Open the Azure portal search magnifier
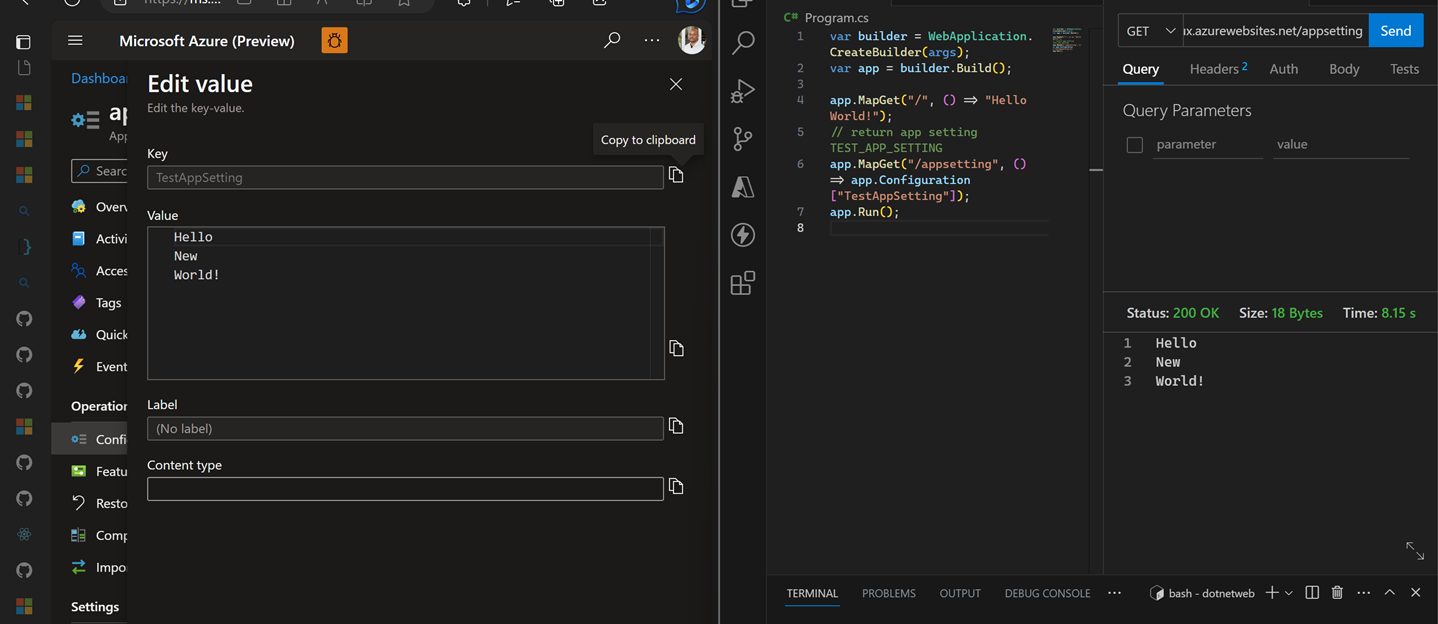The height and width of the screenshot is (624, 1438). tap(612, 41)
